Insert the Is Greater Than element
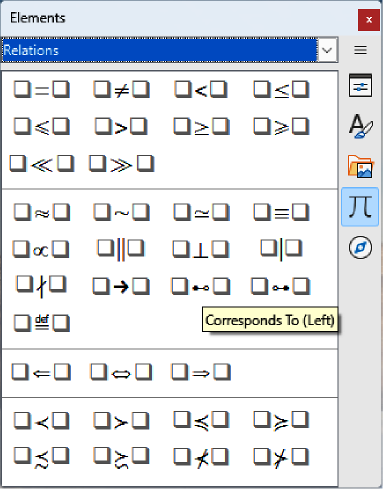The width and height of the screenshot is (383, 489). pos(121,127)
